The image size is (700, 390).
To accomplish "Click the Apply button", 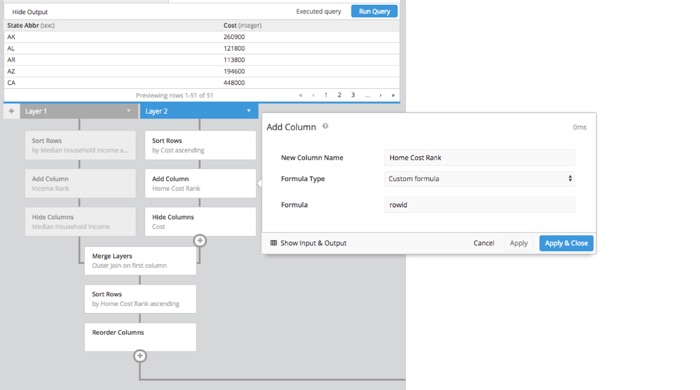I will 518,243.
